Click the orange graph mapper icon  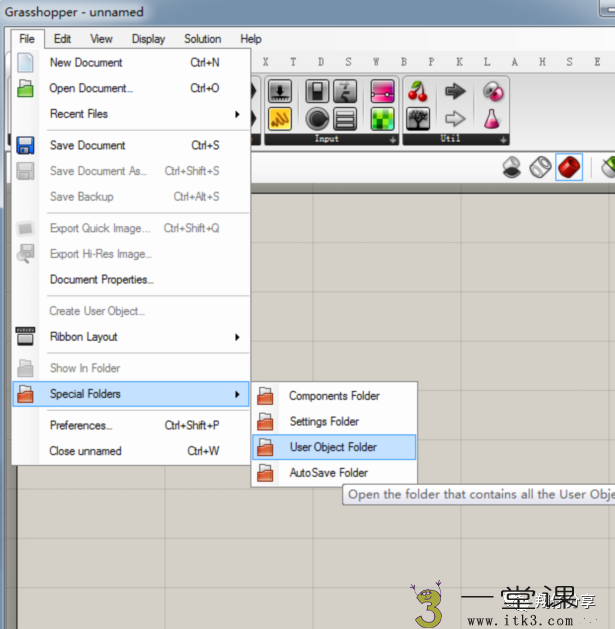tap(280, 119)
